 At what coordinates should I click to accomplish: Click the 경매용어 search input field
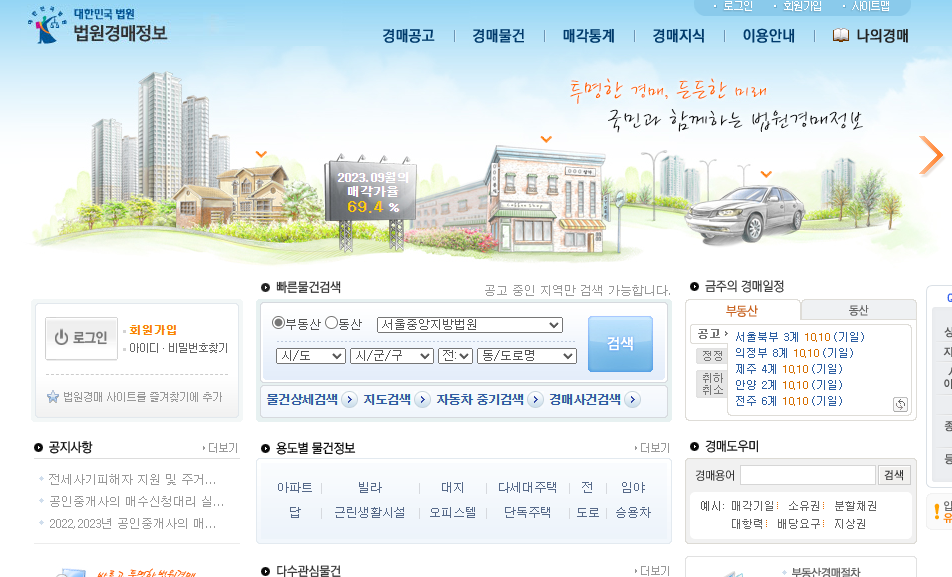(x=808, y=475)
